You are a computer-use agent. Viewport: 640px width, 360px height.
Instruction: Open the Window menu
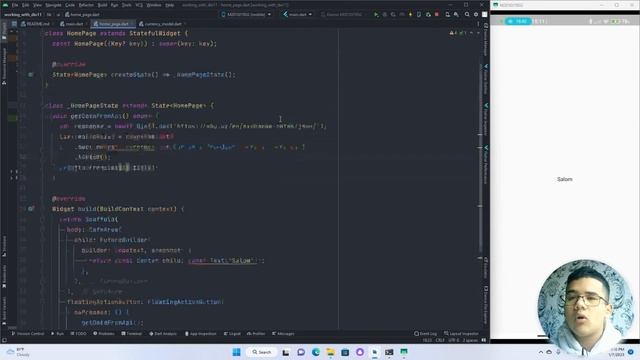pos(154,5)
